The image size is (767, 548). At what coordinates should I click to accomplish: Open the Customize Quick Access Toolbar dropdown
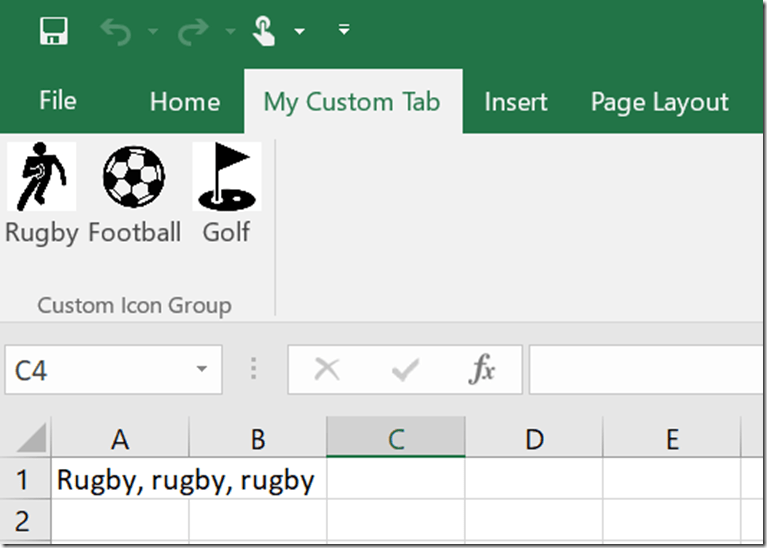[344, 31]
